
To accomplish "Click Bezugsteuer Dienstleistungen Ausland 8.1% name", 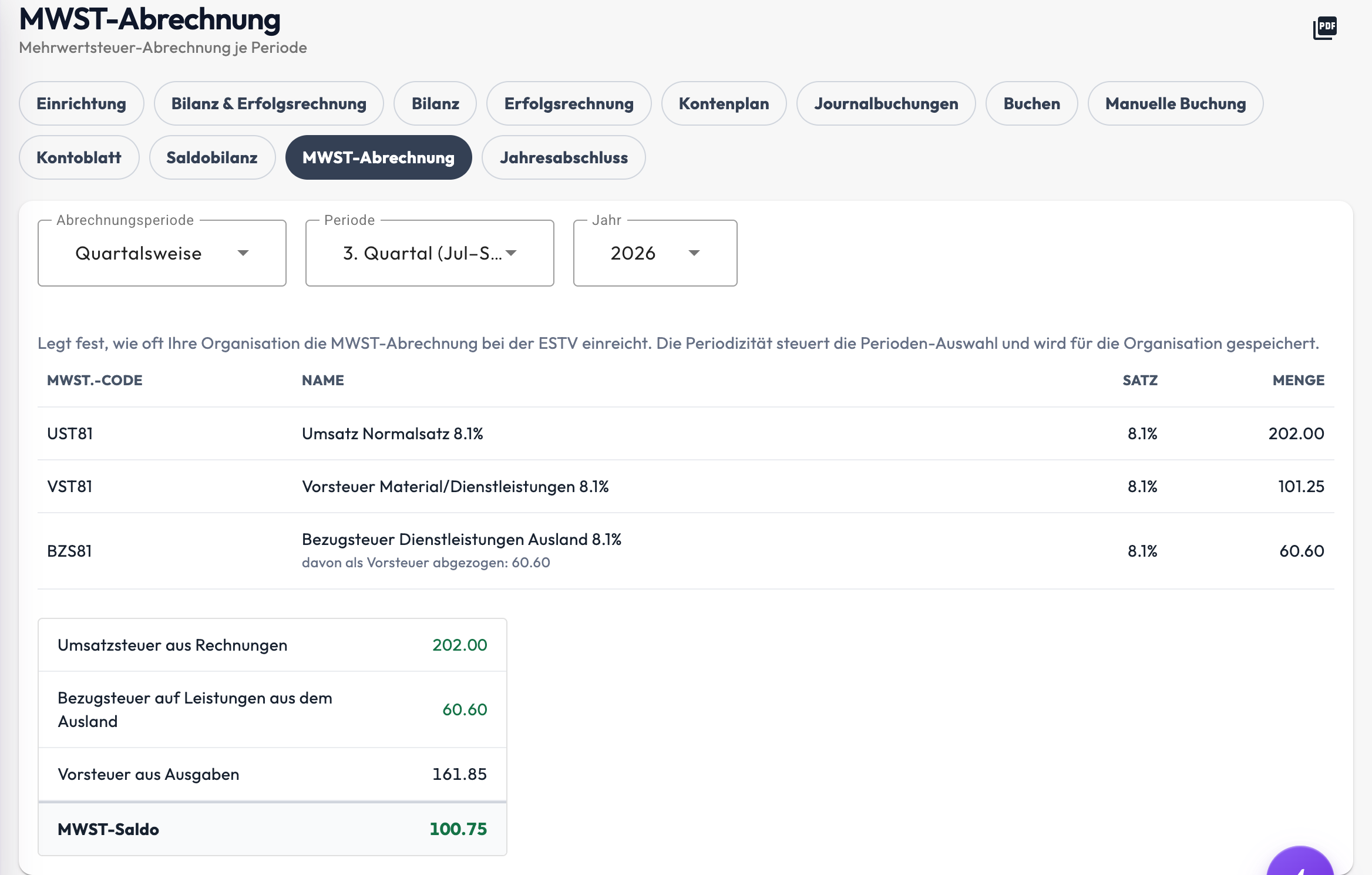I will [x=462, y=539].
